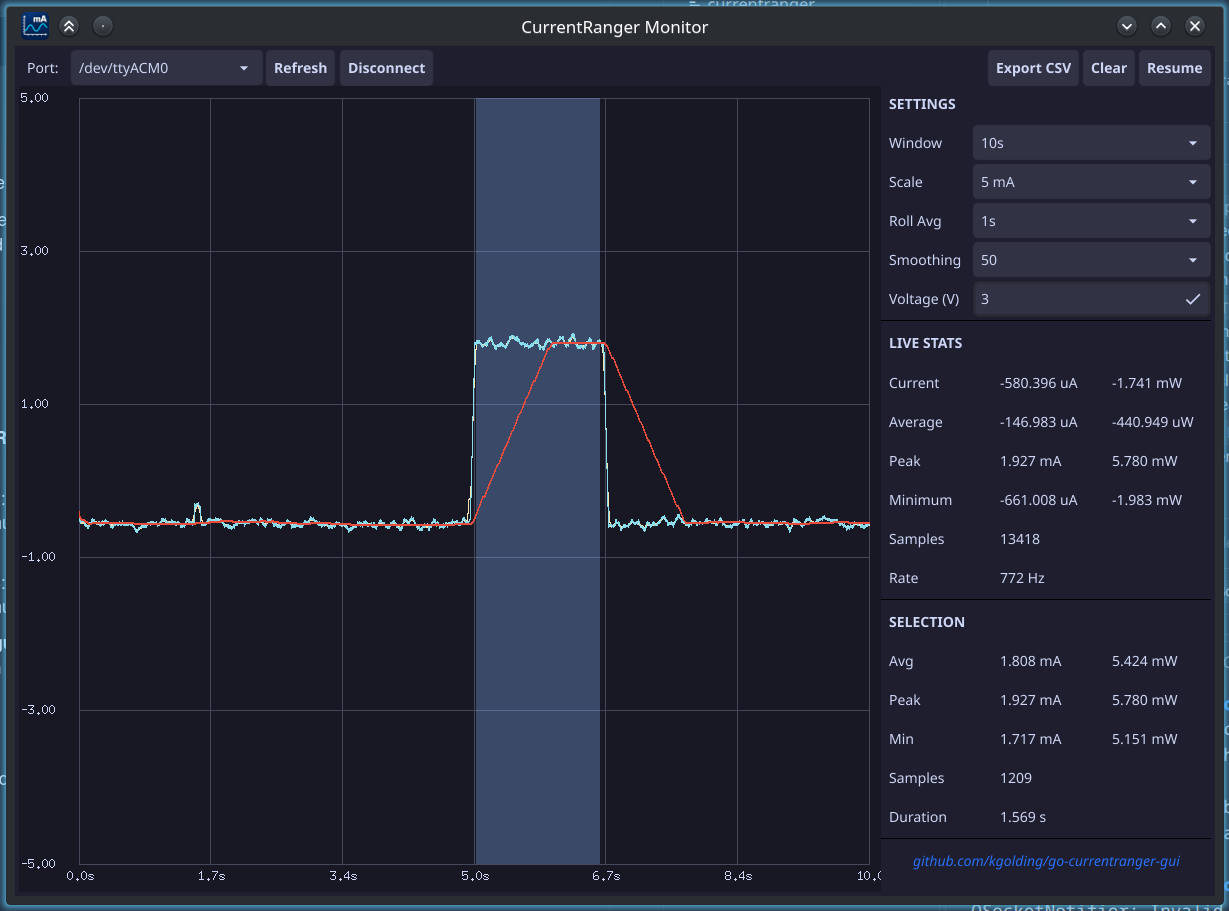Resume the live measurement
Screen dimensions: 1229x911
pyautogui.click(x=1174, y=68)
